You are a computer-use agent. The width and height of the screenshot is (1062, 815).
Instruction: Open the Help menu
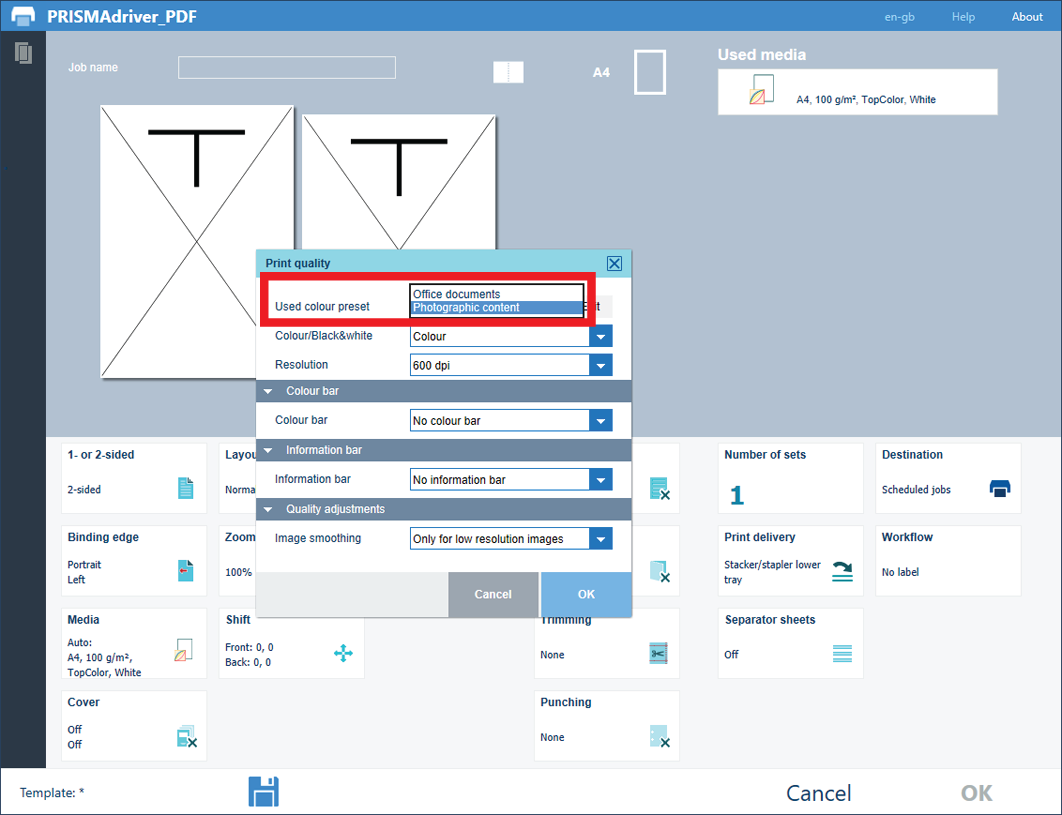[962, 17]
